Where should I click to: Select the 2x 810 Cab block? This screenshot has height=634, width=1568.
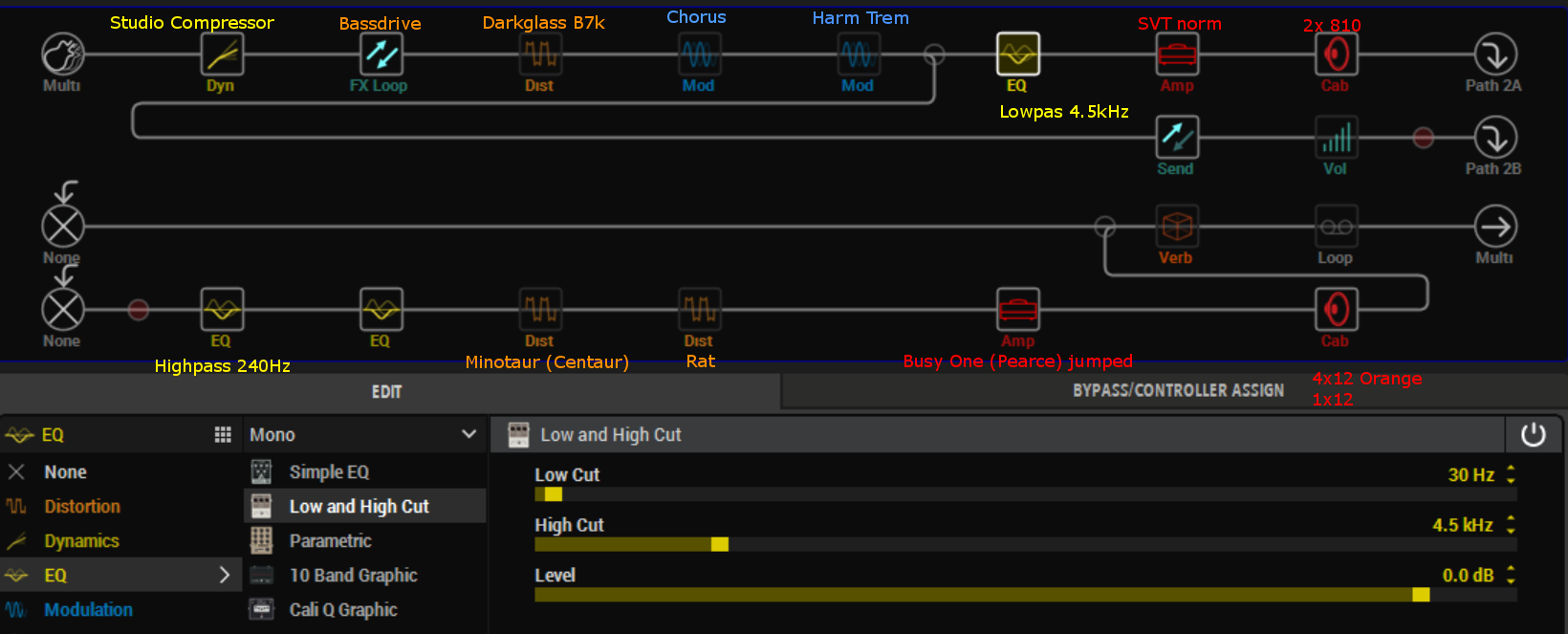[1337, 55]
